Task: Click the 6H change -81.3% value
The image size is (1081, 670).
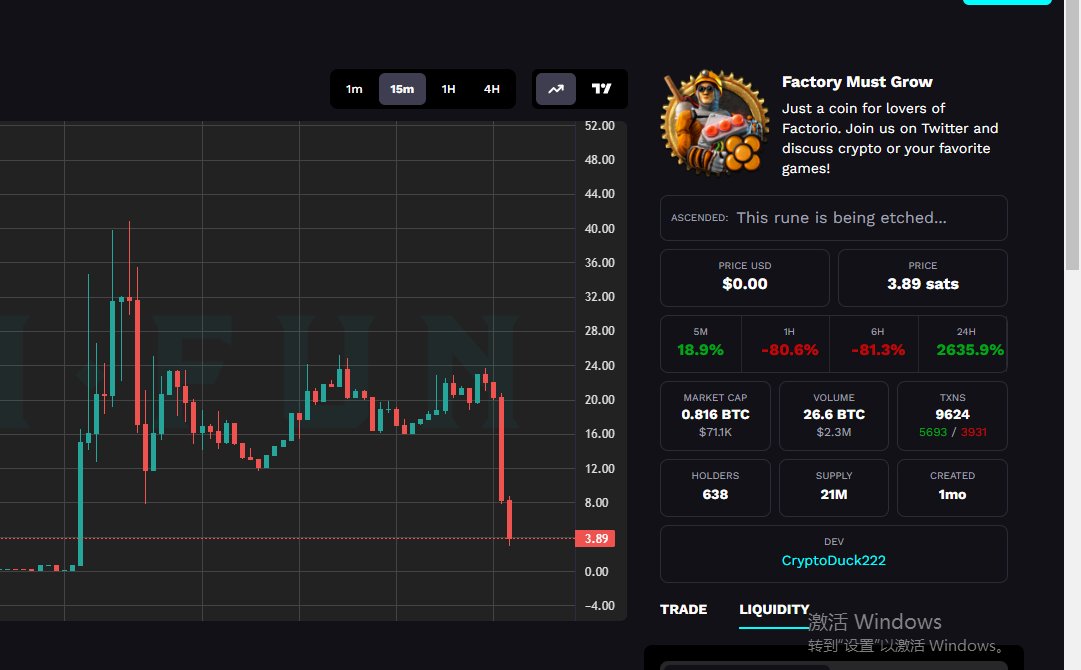Action: click(878, 349)
